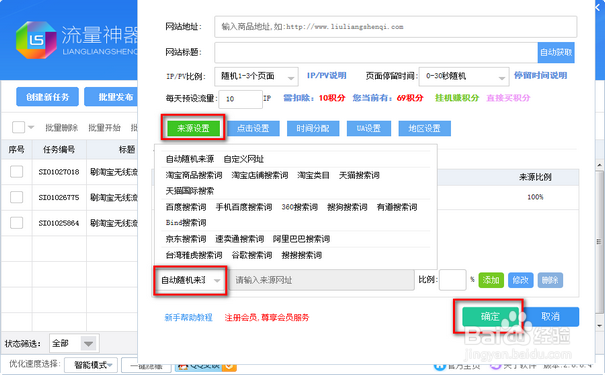Click 注册会员,尊享会员服务 link
The width and height of the screenshot is (605, 375).
[267, 318]
